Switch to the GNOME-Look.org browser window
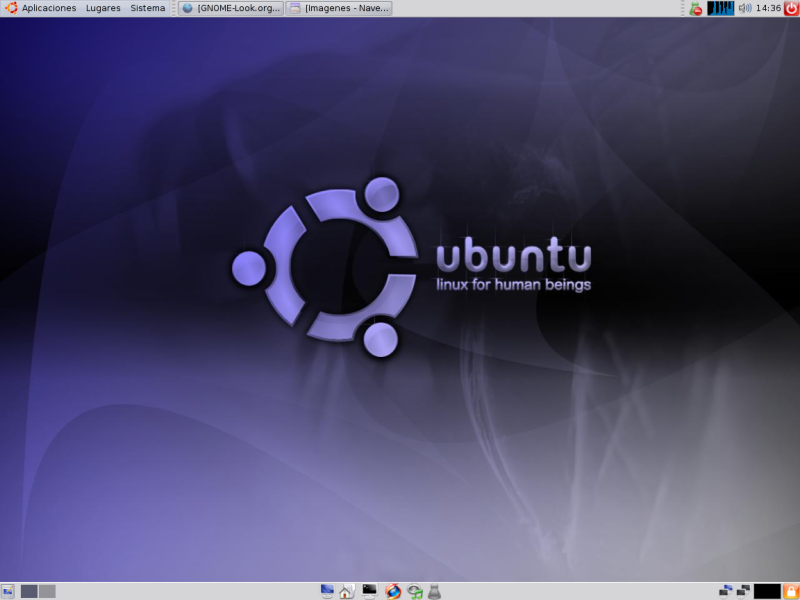 tap(231, 8)
